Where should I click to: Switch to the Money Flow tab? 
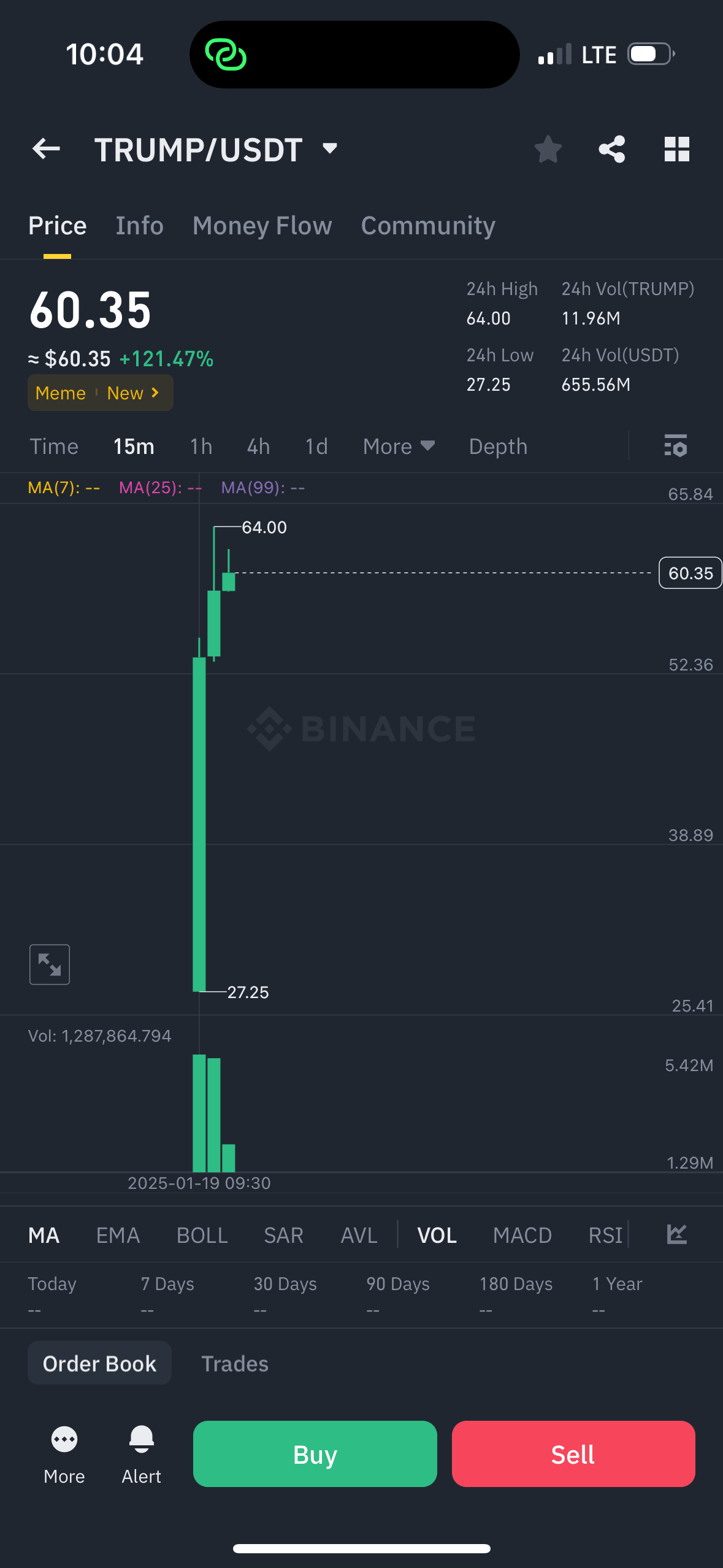(262, 226)
